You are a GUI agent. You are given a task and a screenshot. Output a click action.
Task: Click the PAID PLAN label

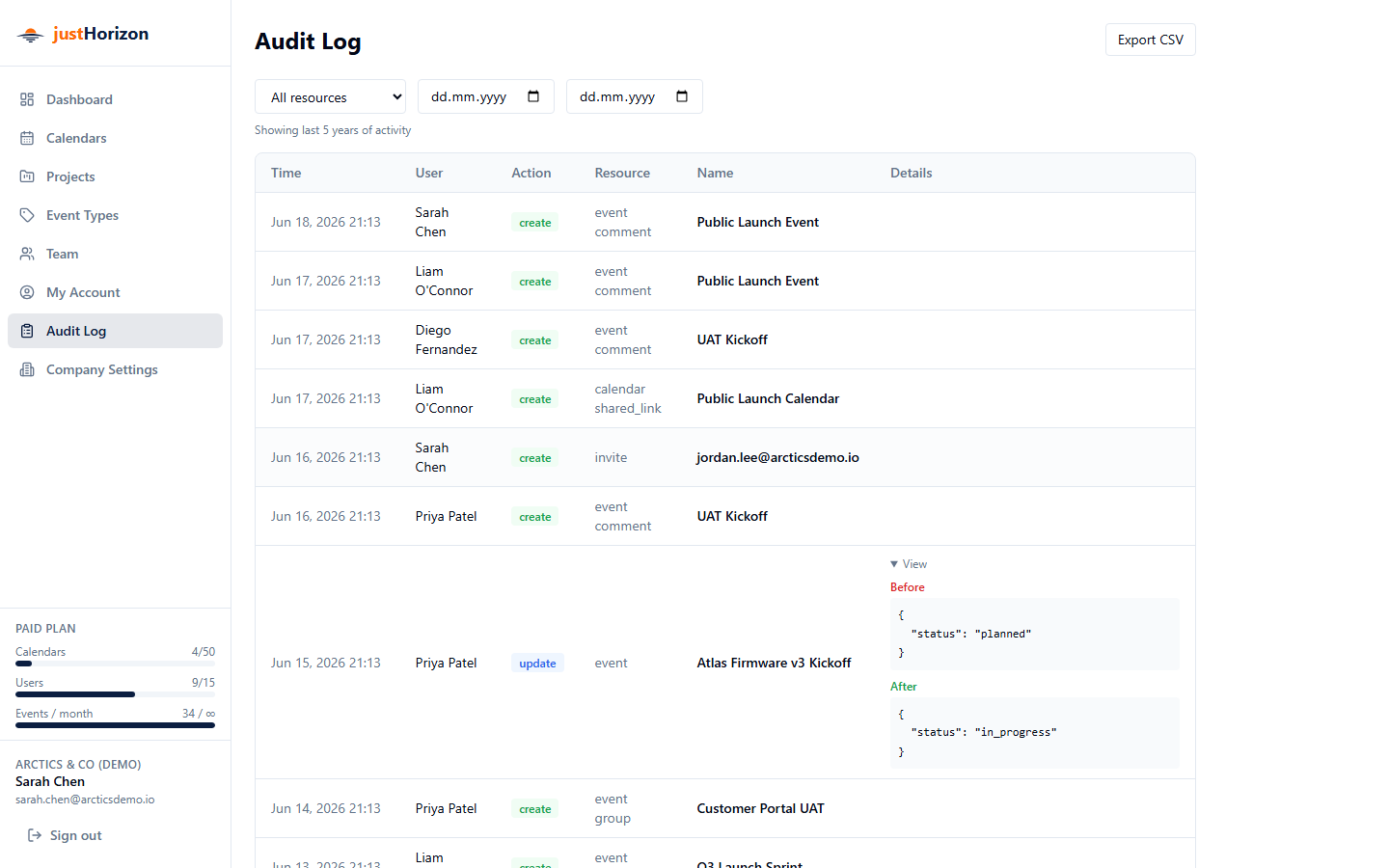pos(45,628)
